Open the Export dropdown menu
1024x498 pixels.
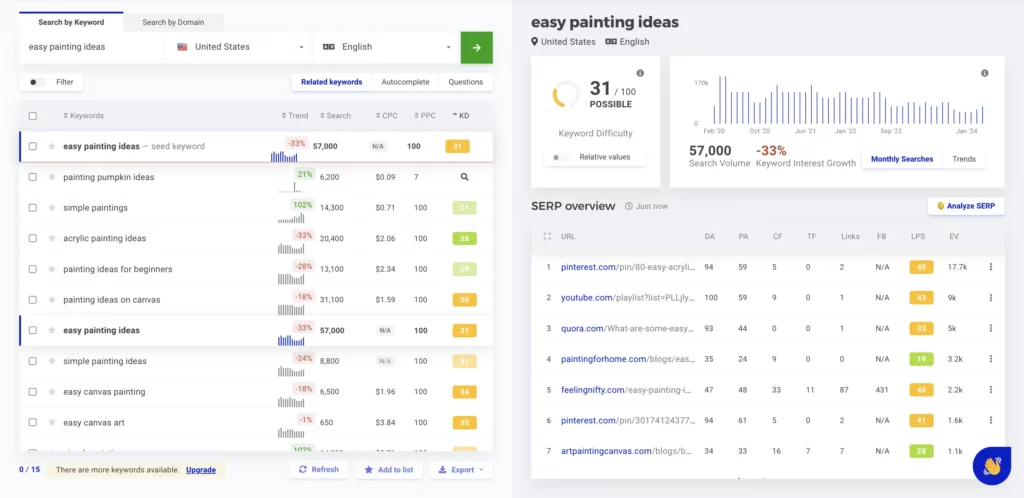click(461, 469)
